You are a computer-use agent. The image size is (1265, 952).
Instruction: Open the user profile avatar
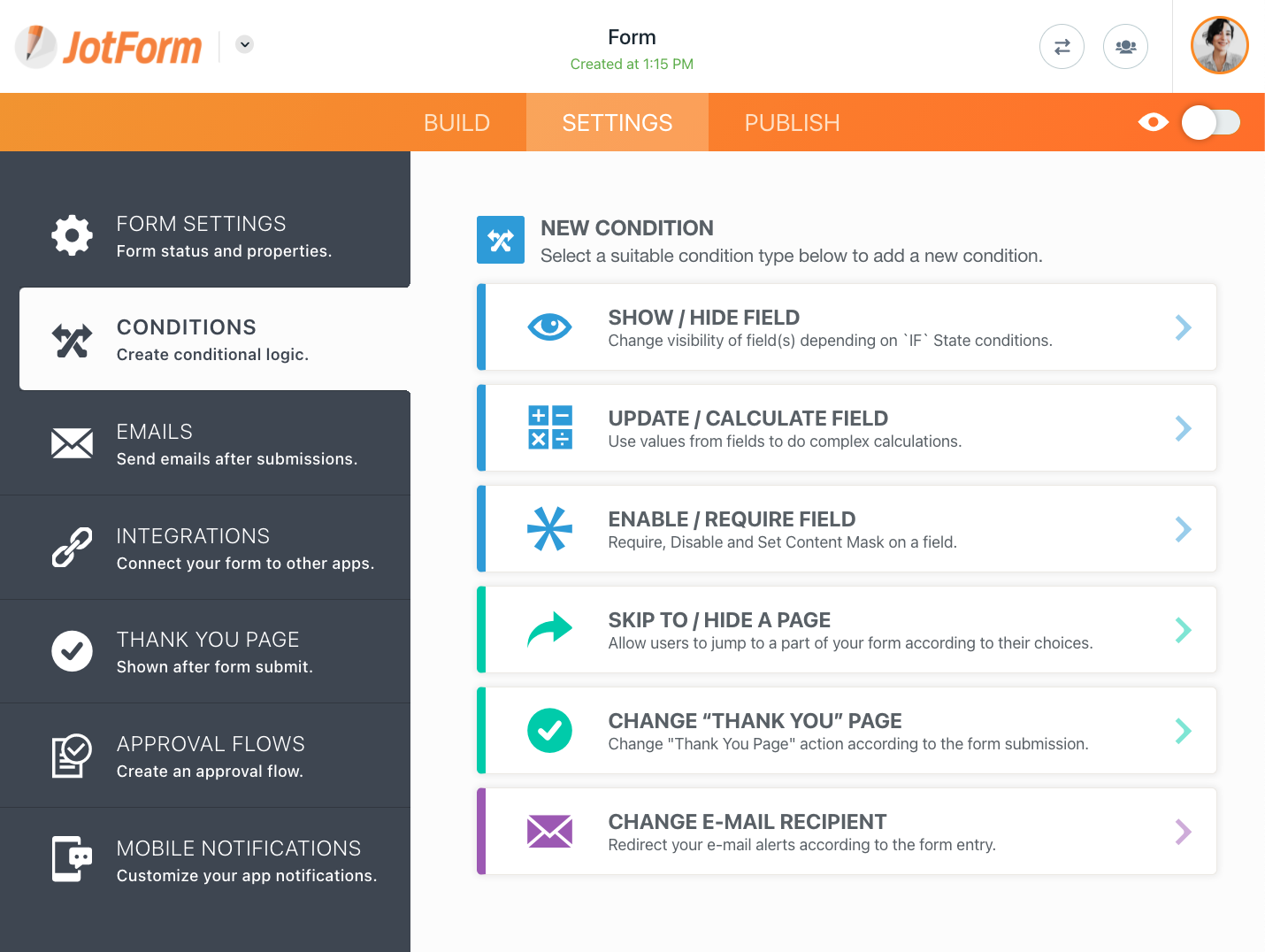coord(1219,45)
